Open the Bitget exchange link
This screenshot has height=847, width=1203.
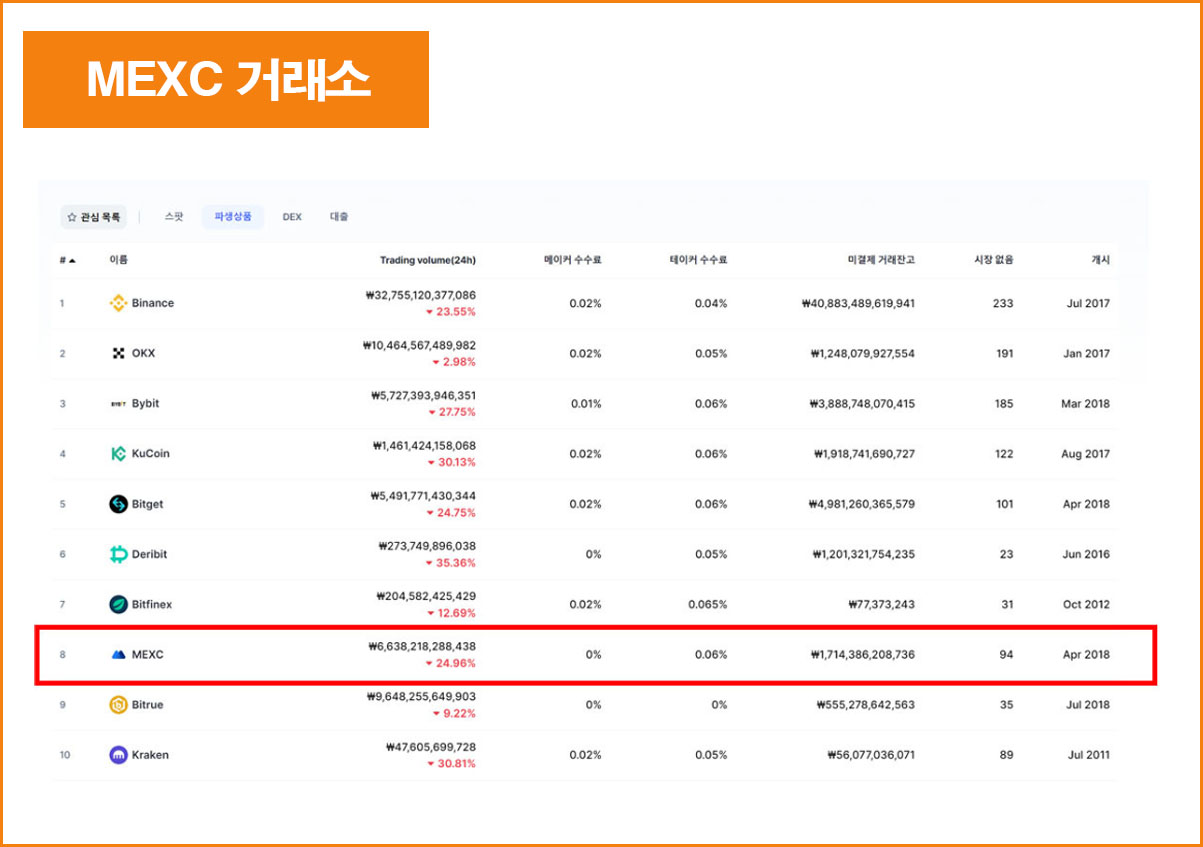tap(147, 504)
